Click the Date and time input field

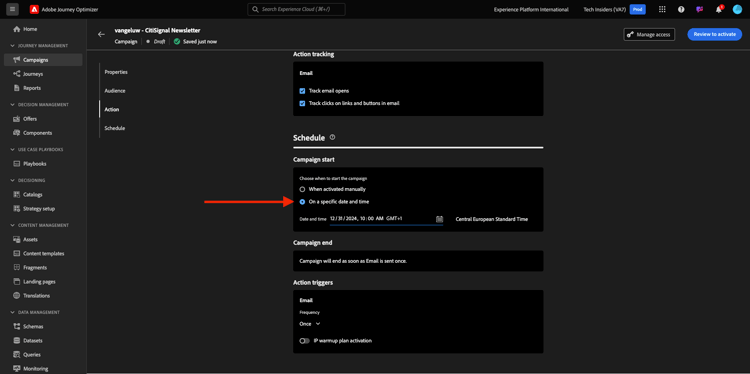pyautogui.click(x=386, y=219)
